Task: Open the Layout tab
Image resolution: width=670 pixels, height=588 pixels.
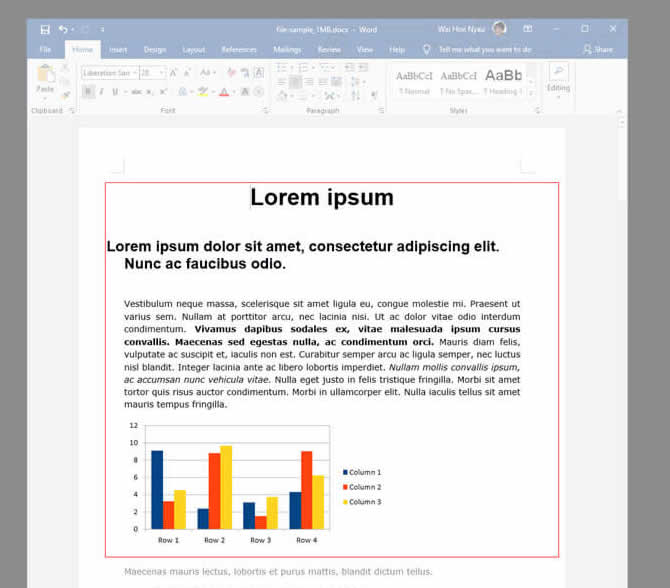Action: pos(194,50)
